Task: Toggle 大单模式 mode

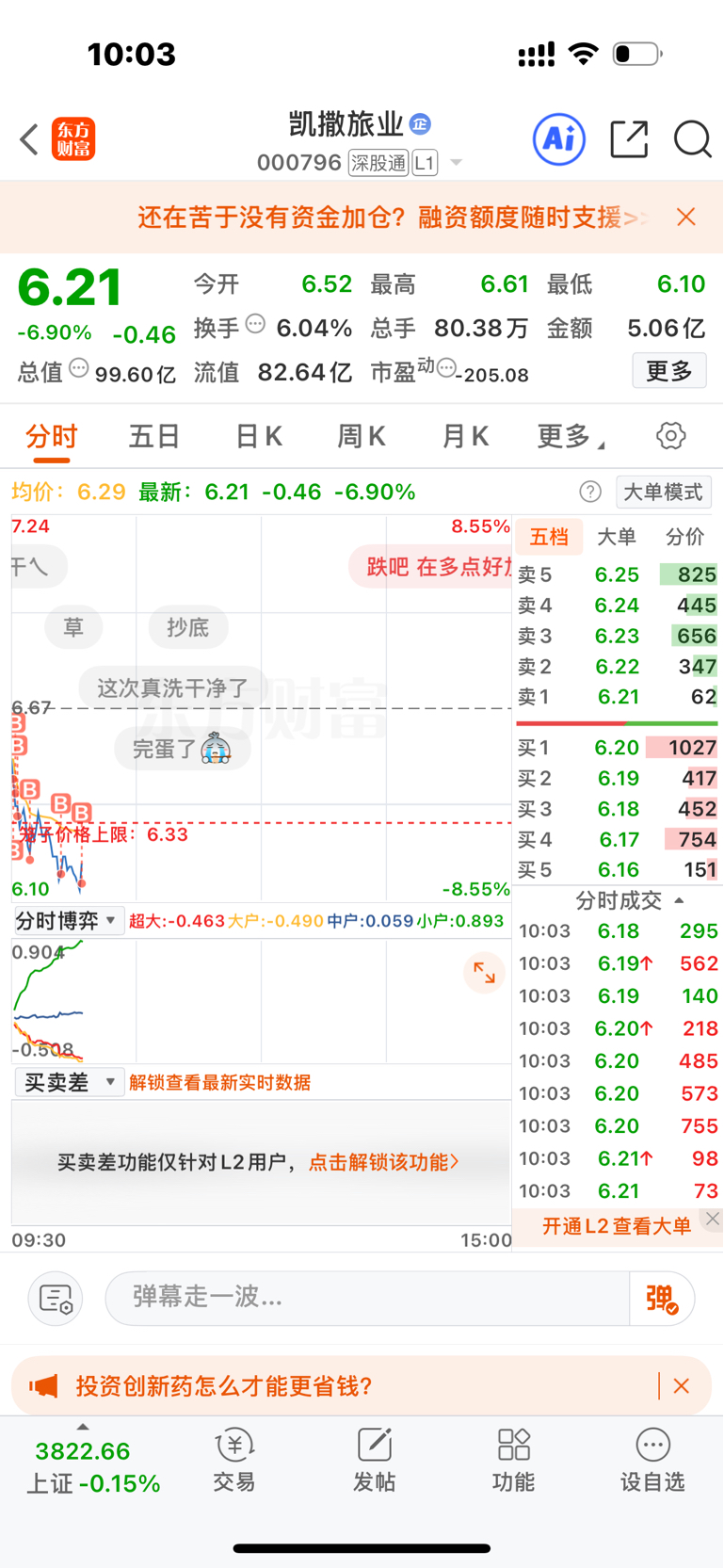Action: tap(664, 492)
